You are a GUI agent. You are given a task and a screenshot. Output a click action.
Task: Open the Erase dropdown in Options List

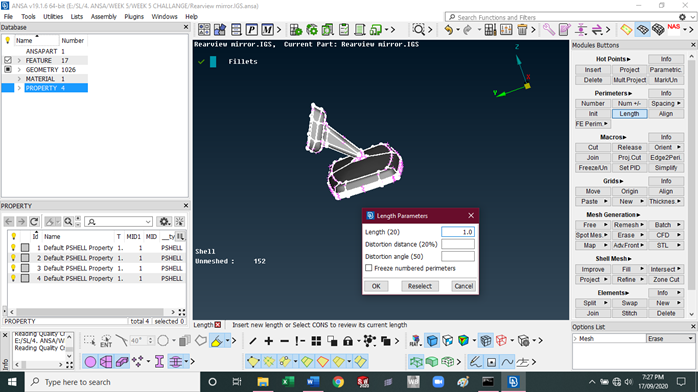670,339
